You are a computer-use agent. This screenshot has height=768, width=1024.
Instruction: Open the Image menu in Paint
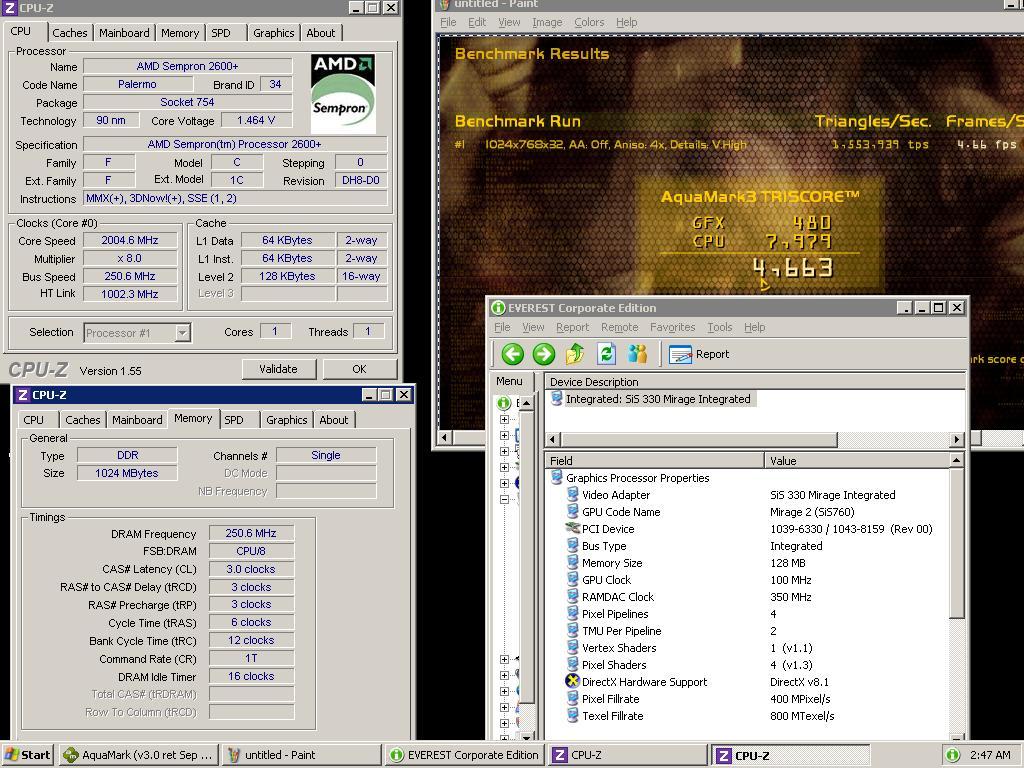tap(547, 22)
